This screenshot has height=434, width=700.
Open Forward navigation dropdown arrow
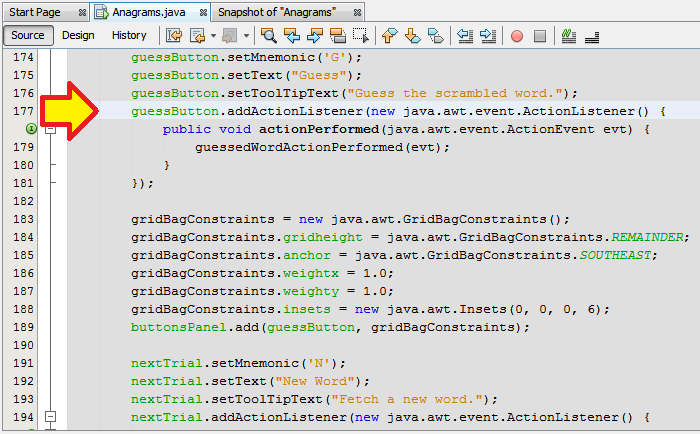coord(246,36)
